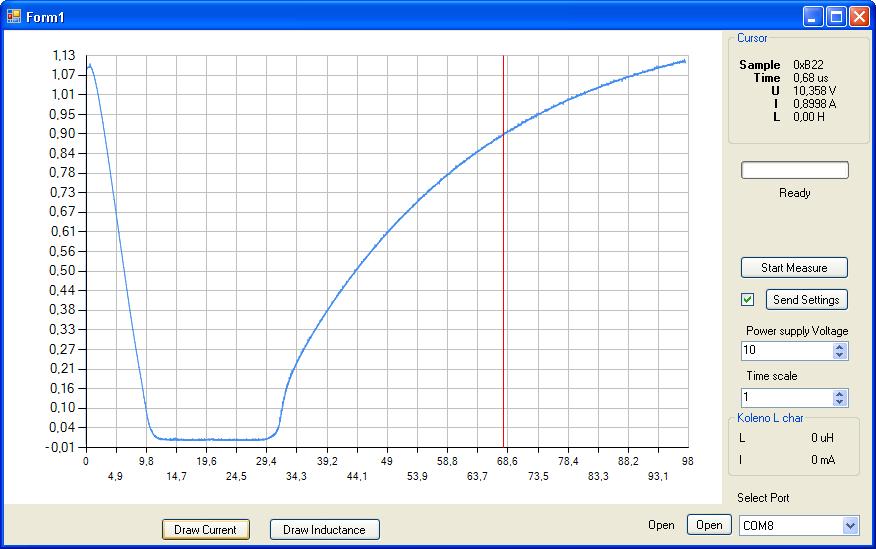This screenshot has height=549, width=876.
Task: Click the Start Measure button
Action: pos(794,268)
